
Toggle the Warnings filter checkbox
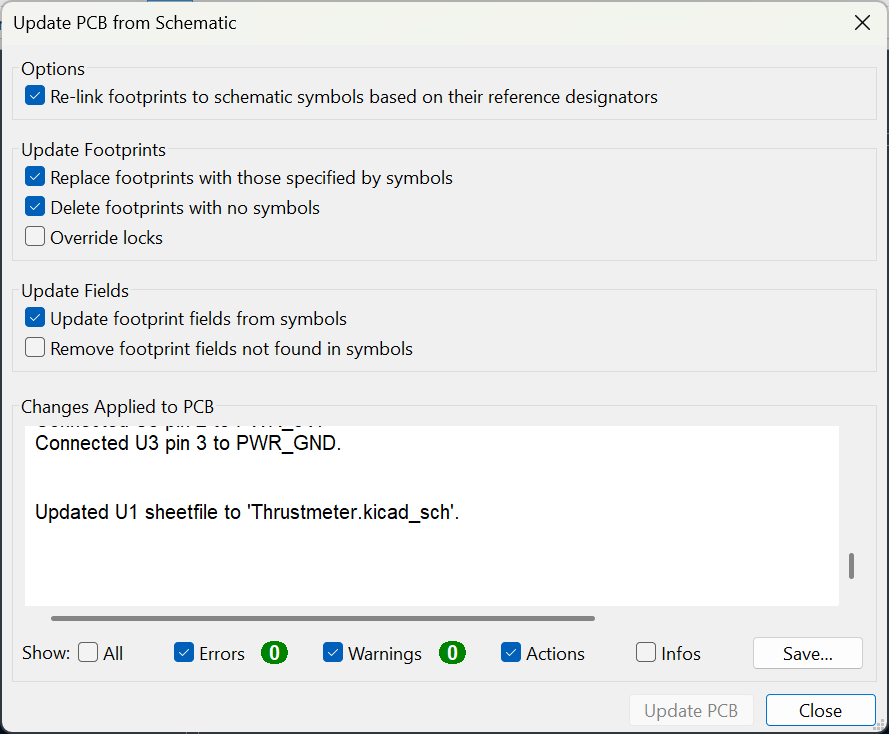pyautogui.click(x=333, y=653)
